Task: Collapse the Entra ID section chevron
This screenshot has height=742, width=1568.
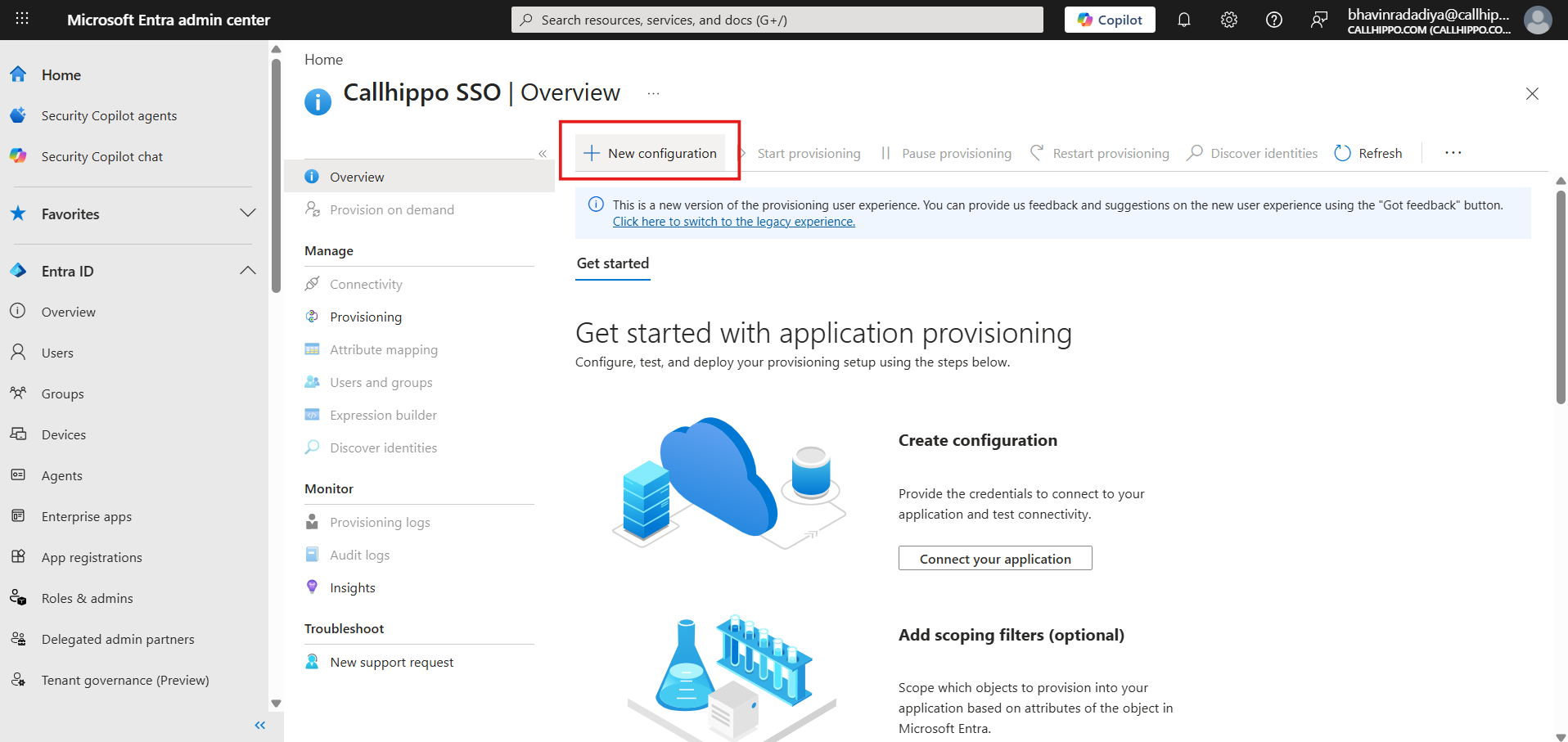Action: point(248,271)
